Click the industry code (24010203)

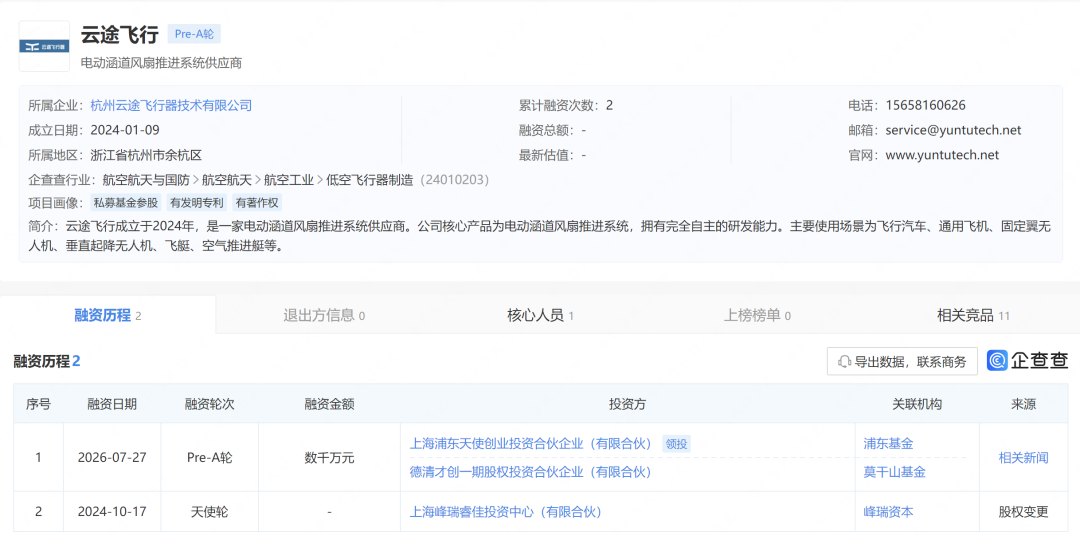pyautogui.click(x=455, y=180)
